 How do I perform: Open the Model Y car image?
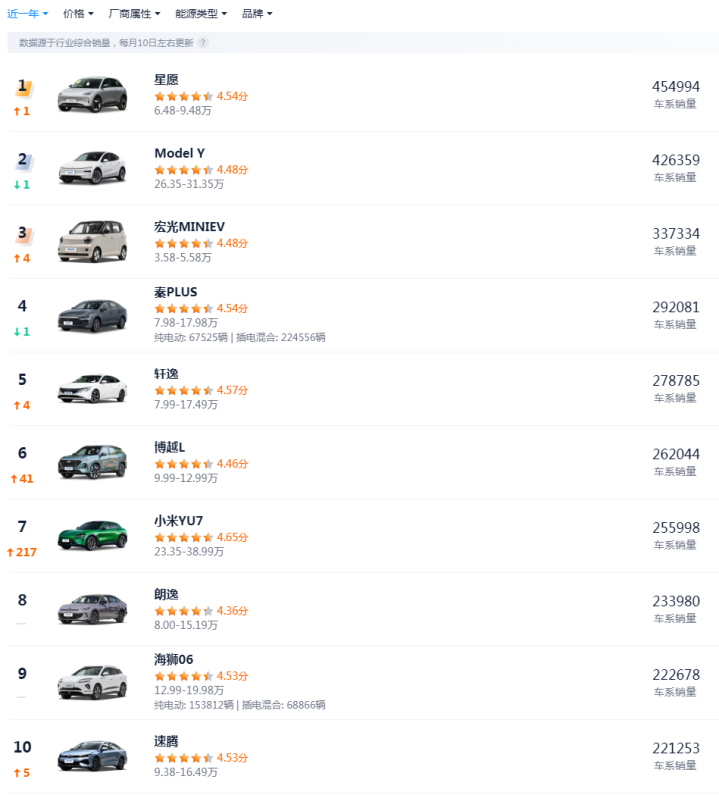(92, 168)
